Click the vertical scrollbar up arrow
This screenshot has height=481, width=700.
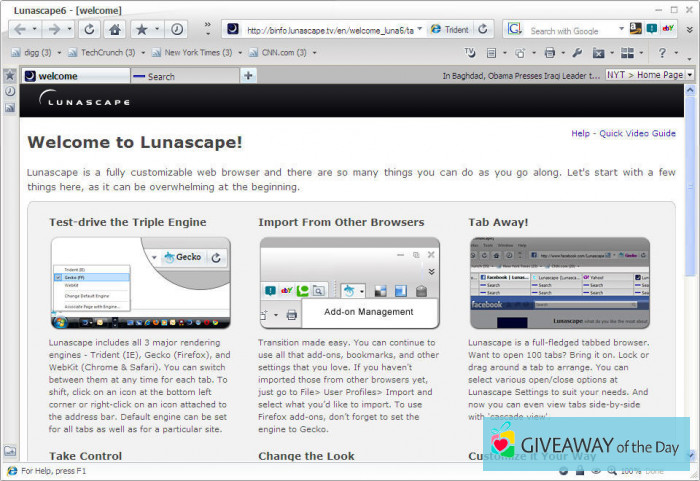pyautogui.click(x=690, y=90)
